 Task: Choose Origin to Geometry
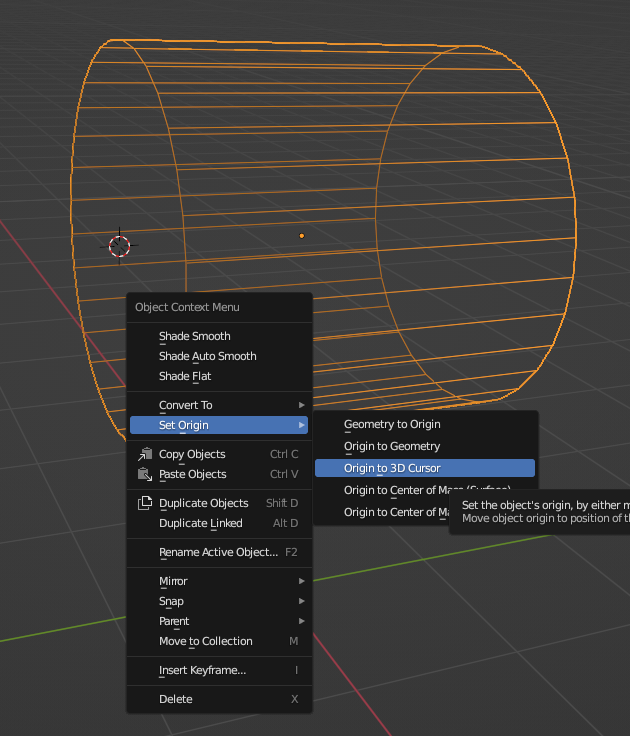coord(425,446)
